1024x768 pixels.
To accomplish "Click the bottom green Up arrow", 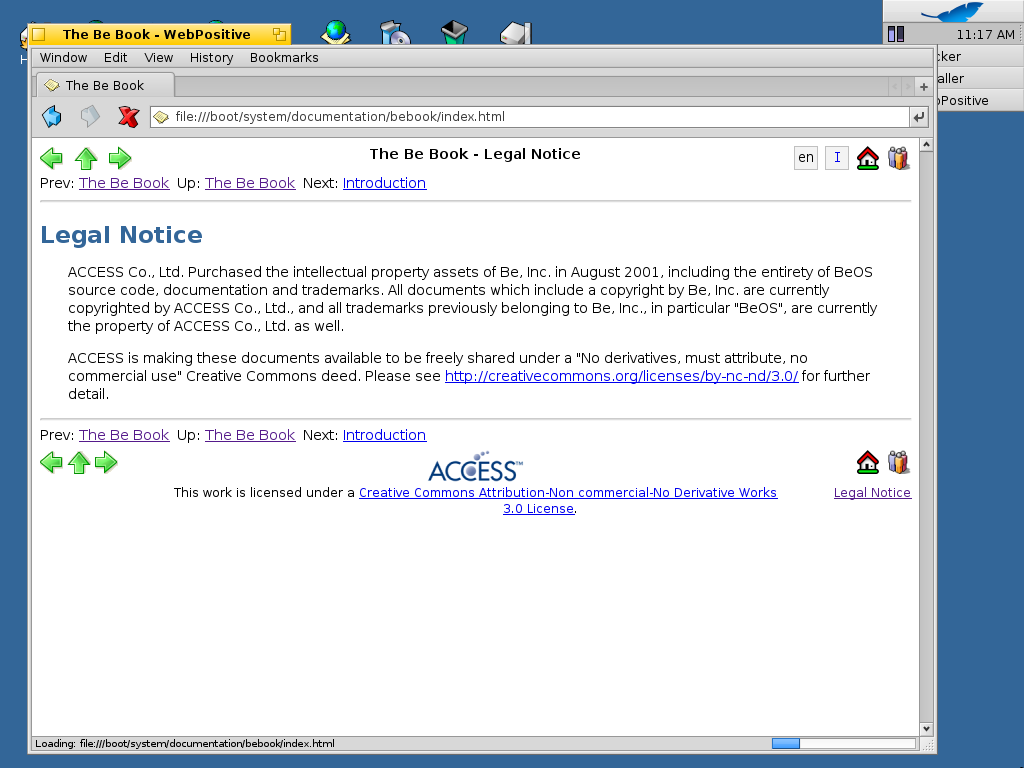I will click(79, 462).
